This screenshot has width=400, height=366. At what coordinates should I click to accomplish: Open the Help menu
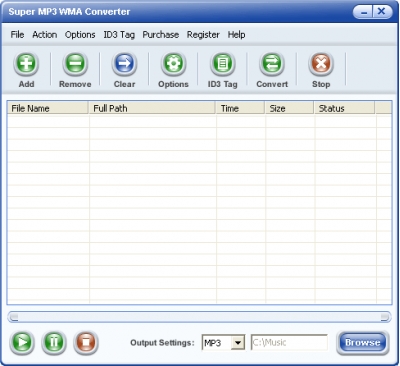click(x=236, y=35)
